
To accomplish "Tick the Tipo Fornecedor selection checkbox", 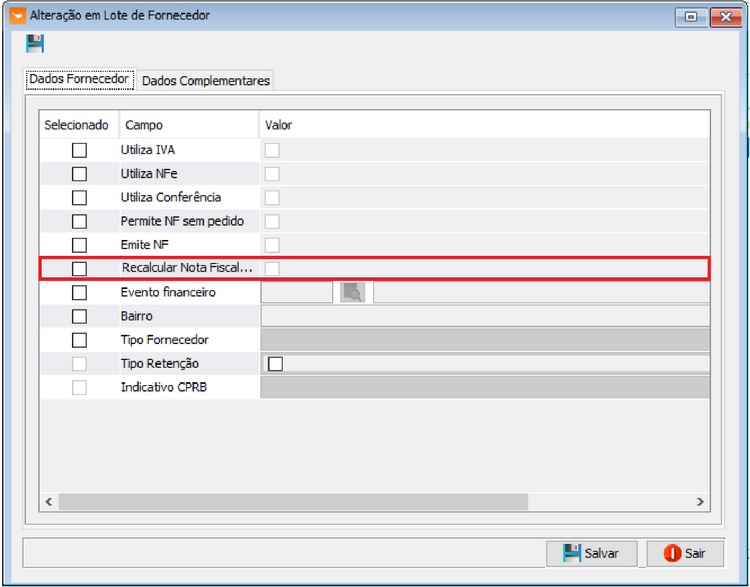I will click(x=79, y=340).
